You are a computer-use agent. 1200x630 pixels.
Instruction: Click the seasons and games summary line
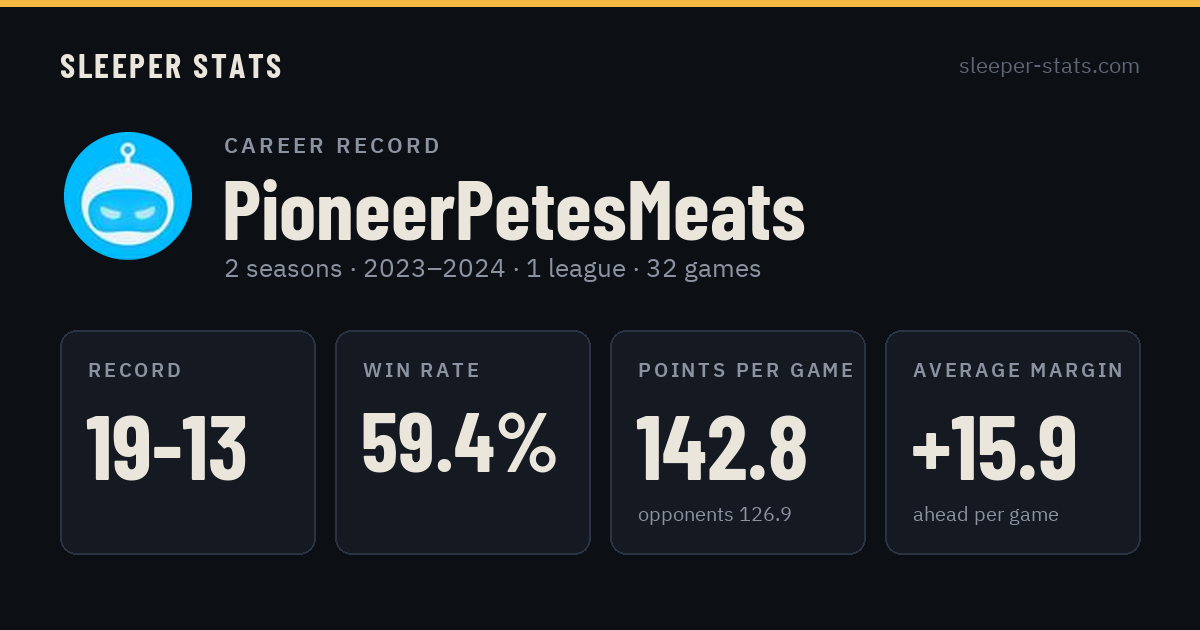tap(492, 269)
